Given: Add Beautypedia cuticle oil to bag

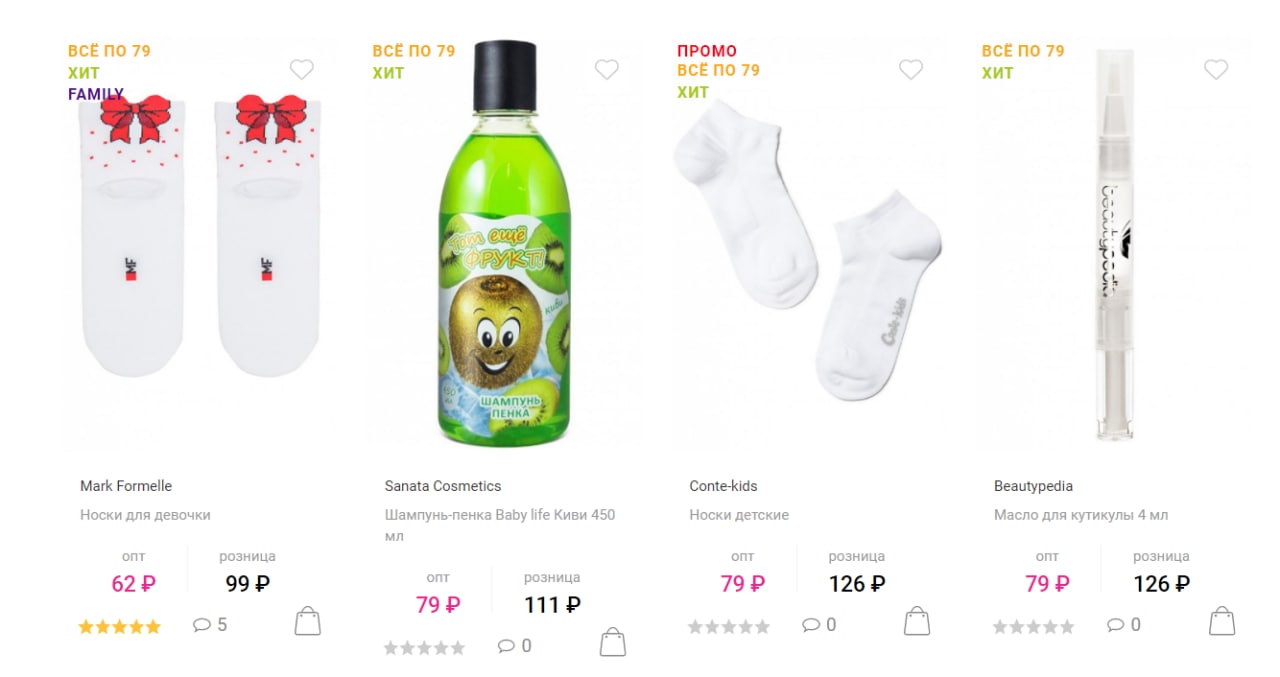Looking at the screenshot, I should pos(1222,621).
